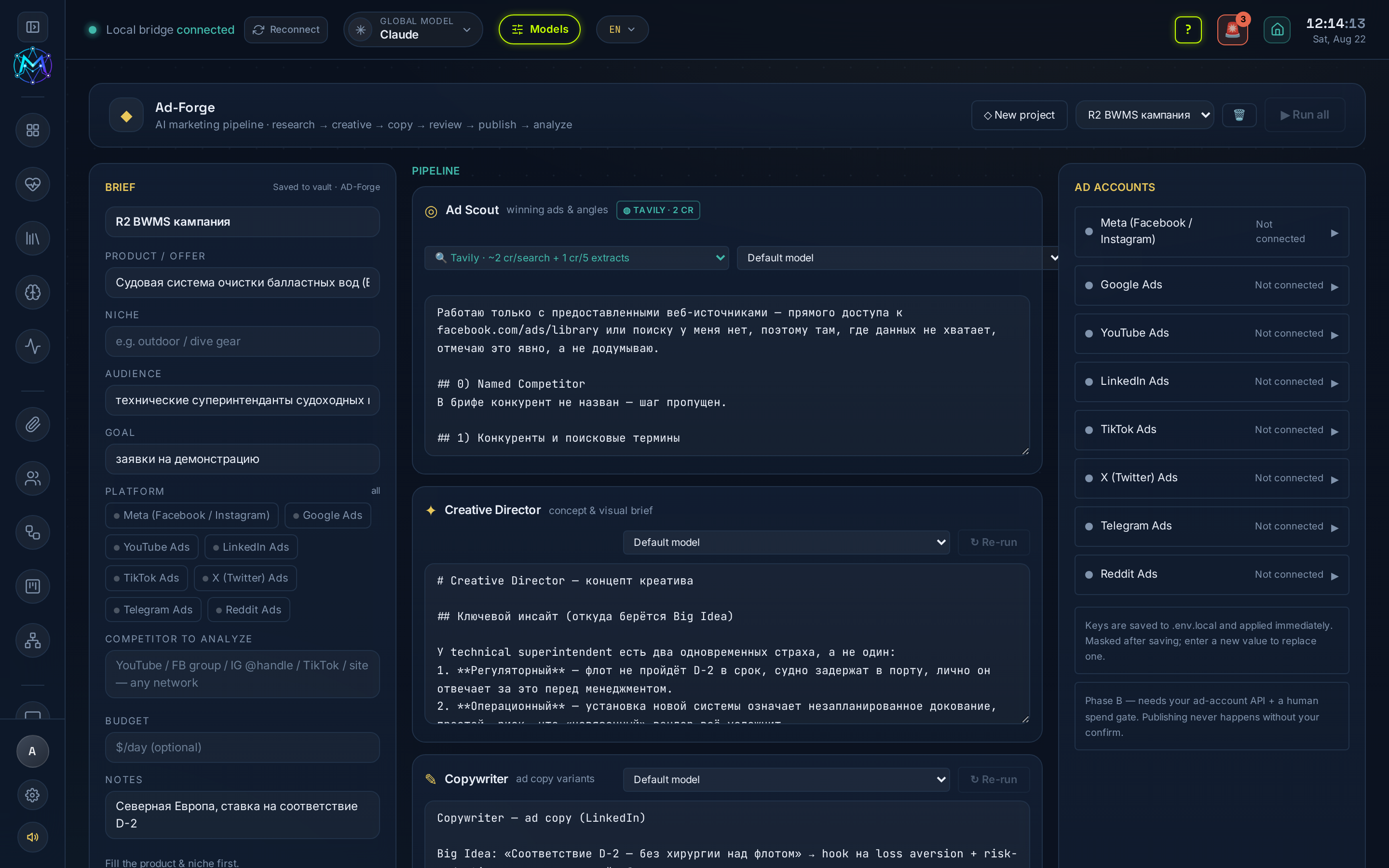
Task: Open the heart pulse health icon
Action: [33, 184]
